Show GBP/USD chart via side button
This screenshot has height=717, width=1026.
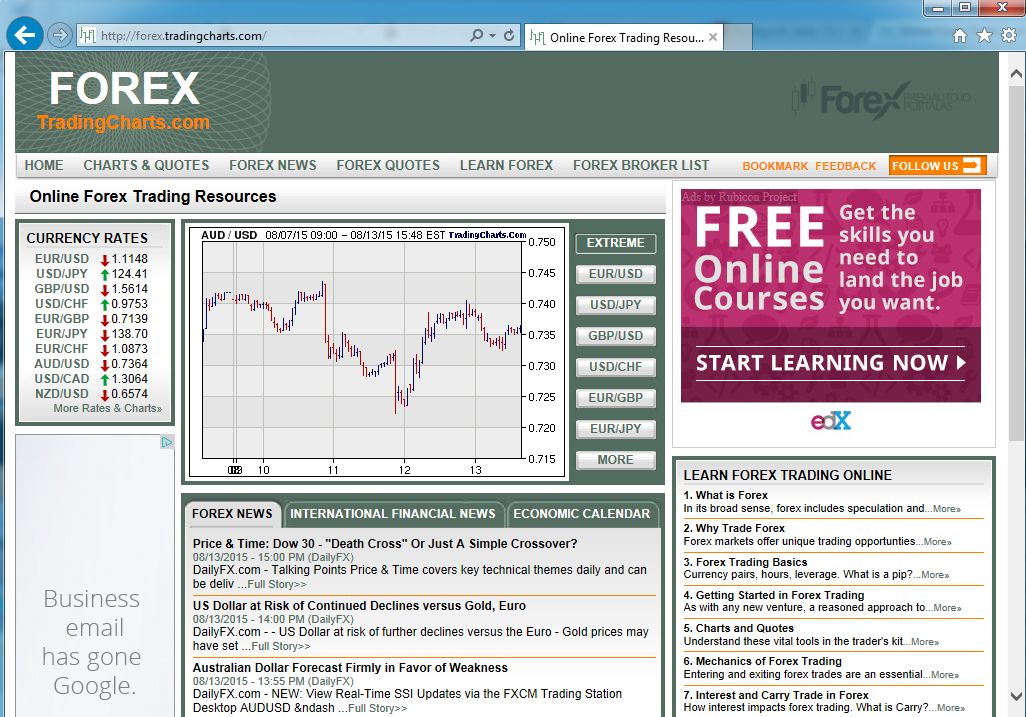point(616,336)
